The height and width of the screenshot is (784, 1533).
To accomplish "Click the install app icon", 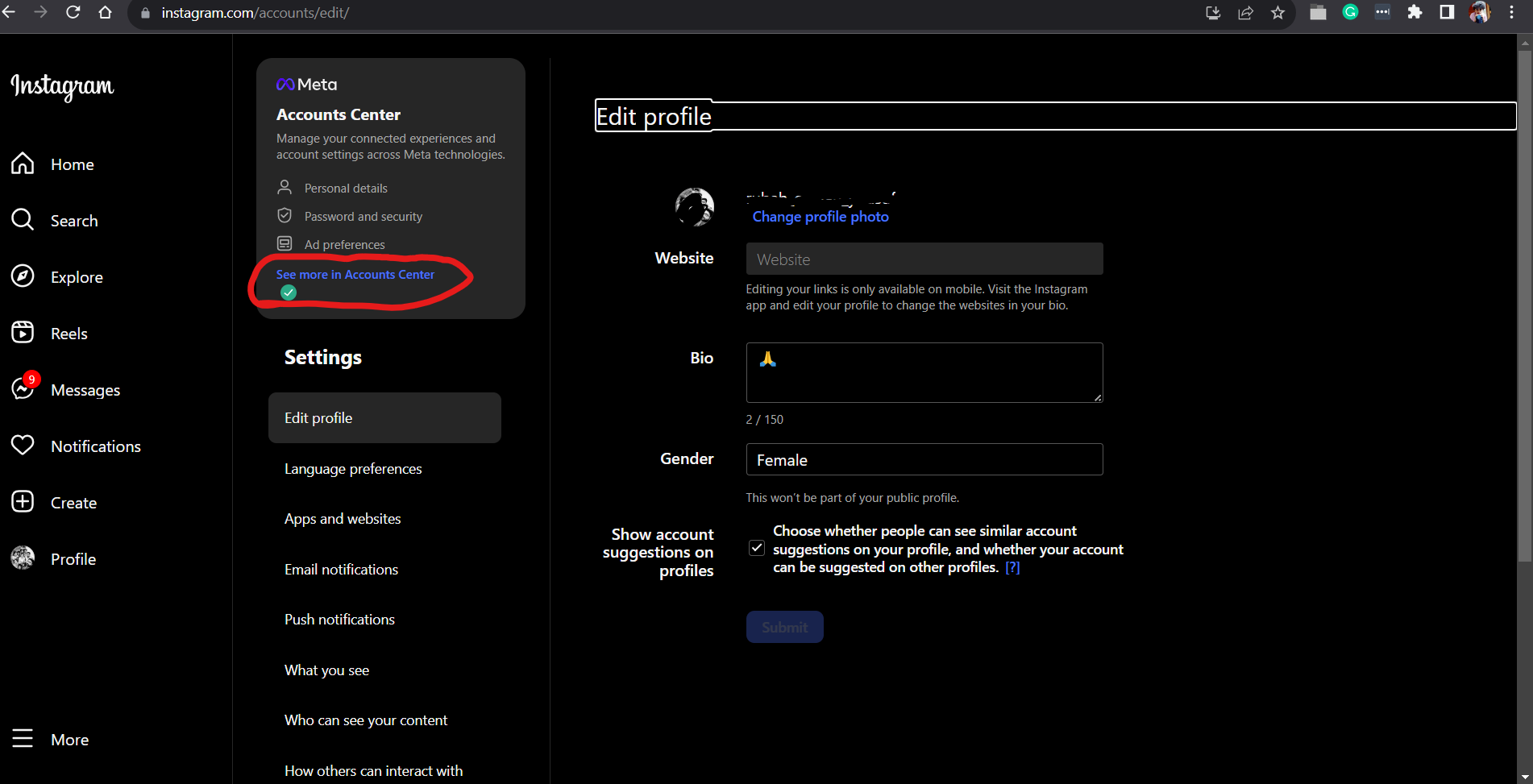I will point(1213,12).
